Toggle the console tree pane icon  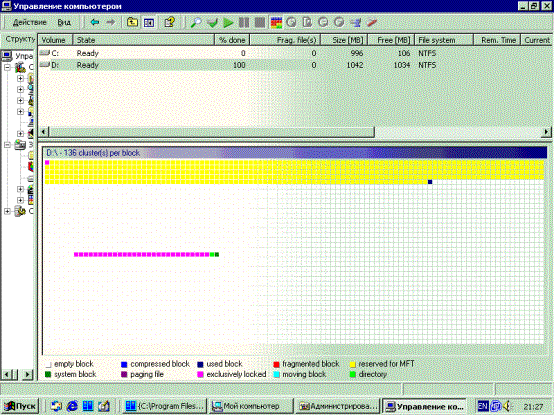[x=149, y=23]
